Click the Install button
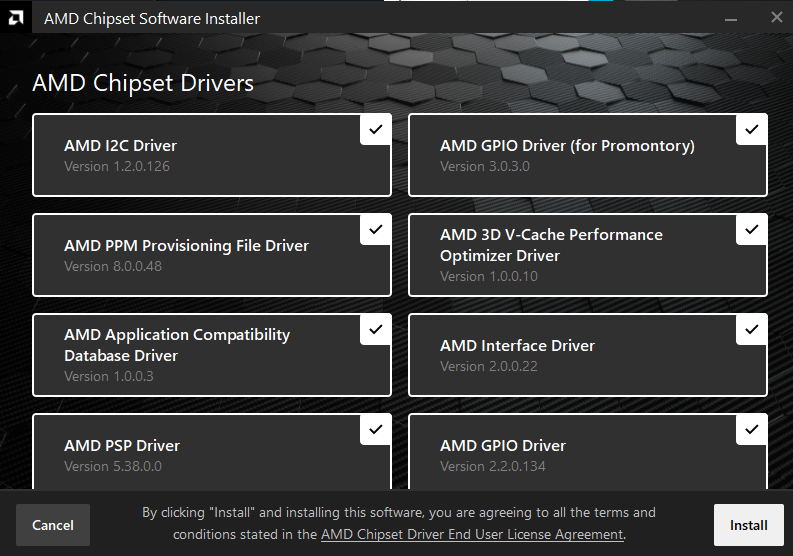Viewport: 793px width, 556px height. 748,525
